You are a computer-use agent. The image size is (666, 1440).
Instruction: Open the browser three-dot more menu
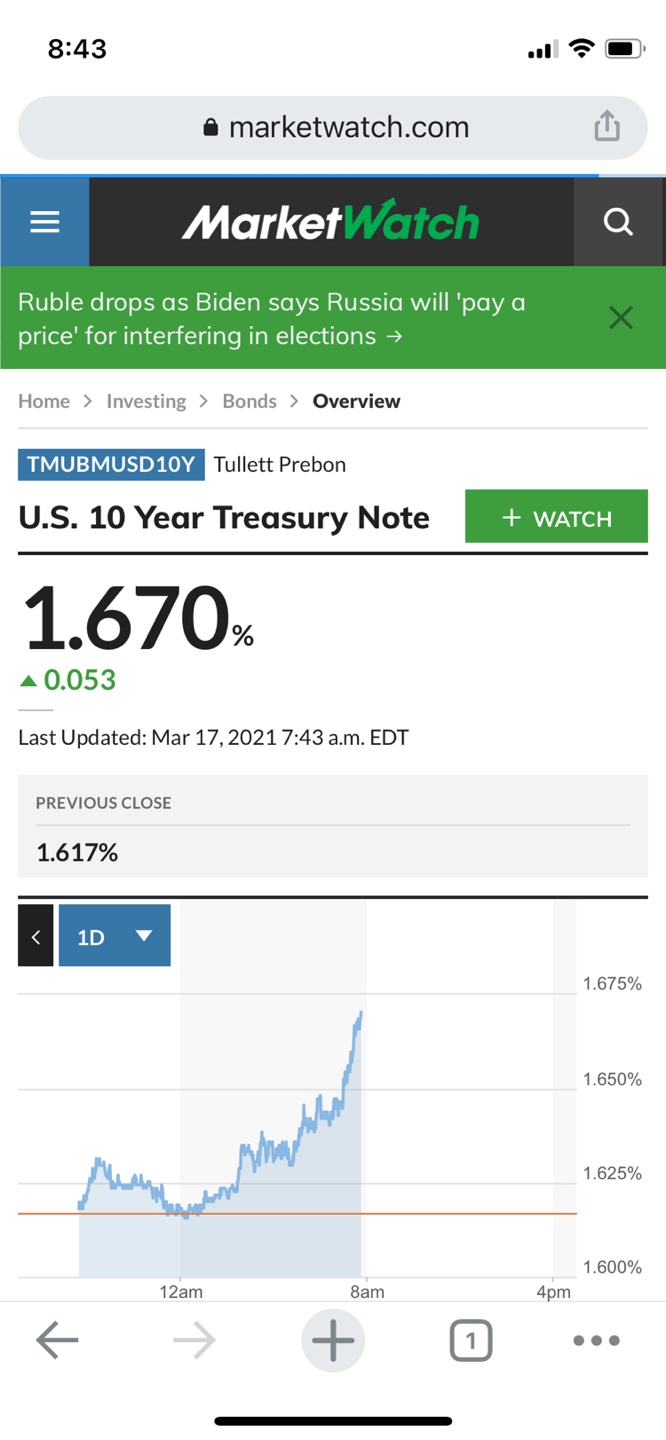coord(597,1340)
